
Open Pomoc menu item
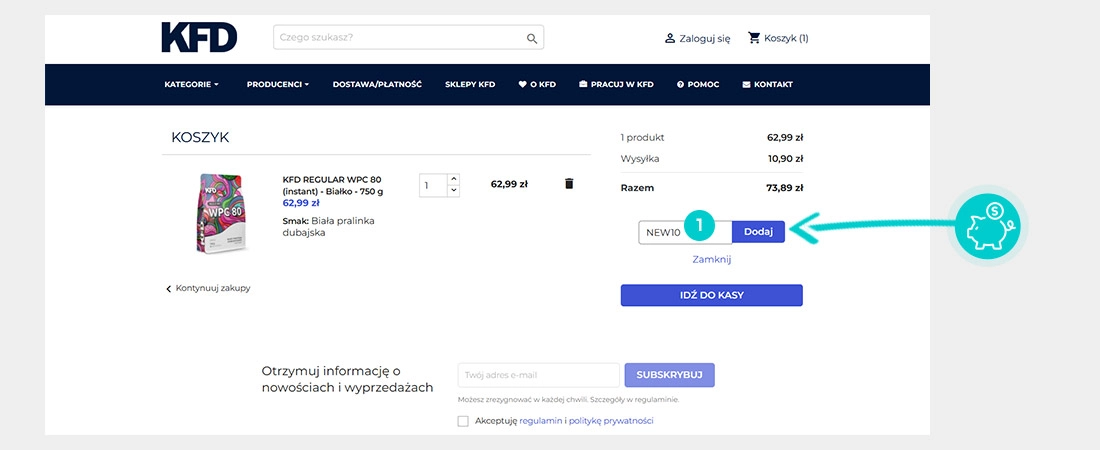[698, 84]
